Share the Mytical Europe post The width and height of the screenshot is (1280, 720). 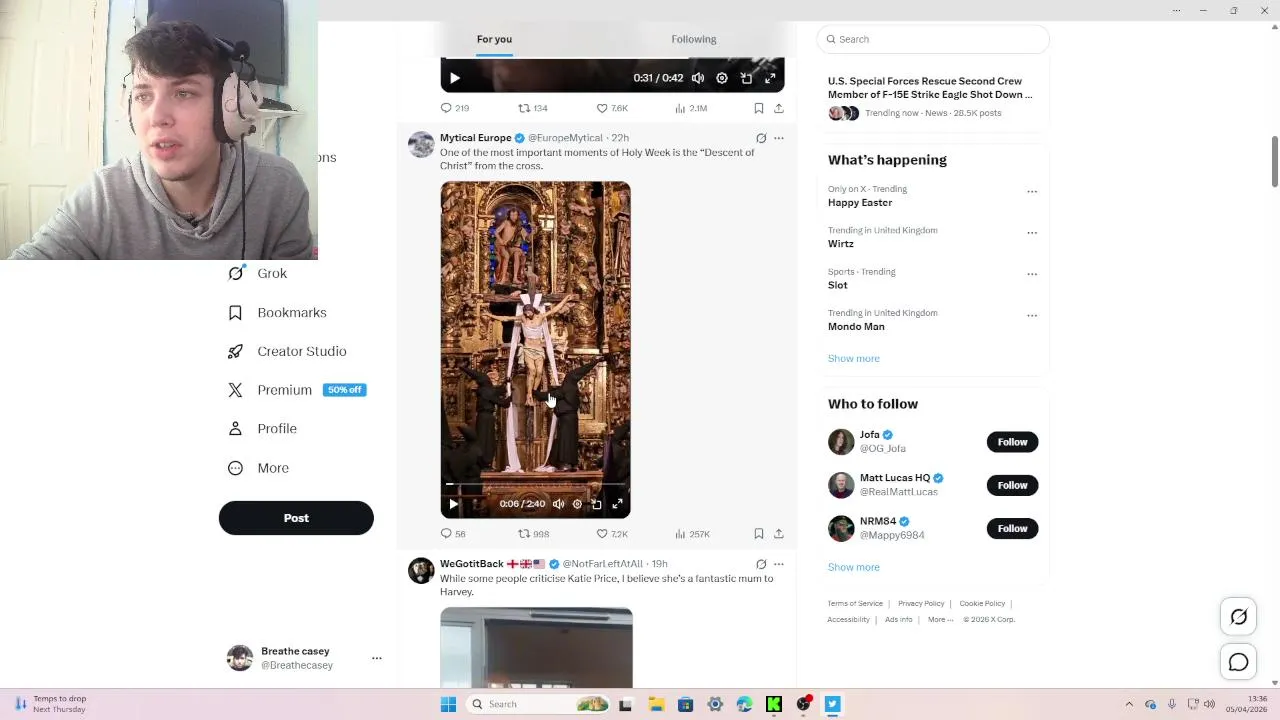pyautogui.click(x=778, y=534)
